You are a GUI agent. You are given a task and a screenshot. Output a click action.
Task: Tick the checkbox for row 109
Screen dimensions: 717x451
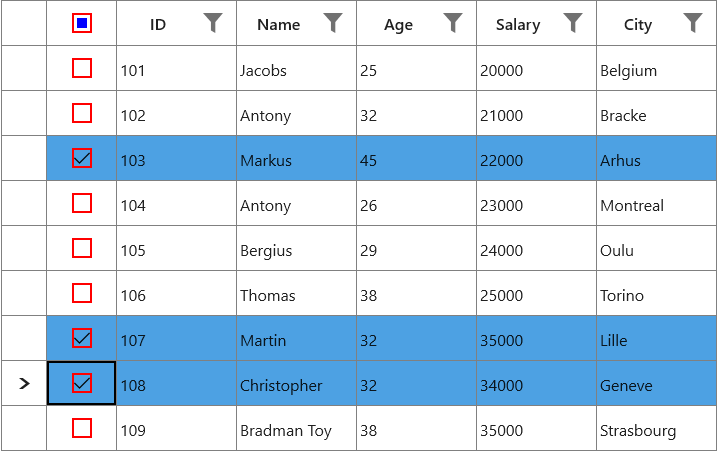[x=82, y=428]
